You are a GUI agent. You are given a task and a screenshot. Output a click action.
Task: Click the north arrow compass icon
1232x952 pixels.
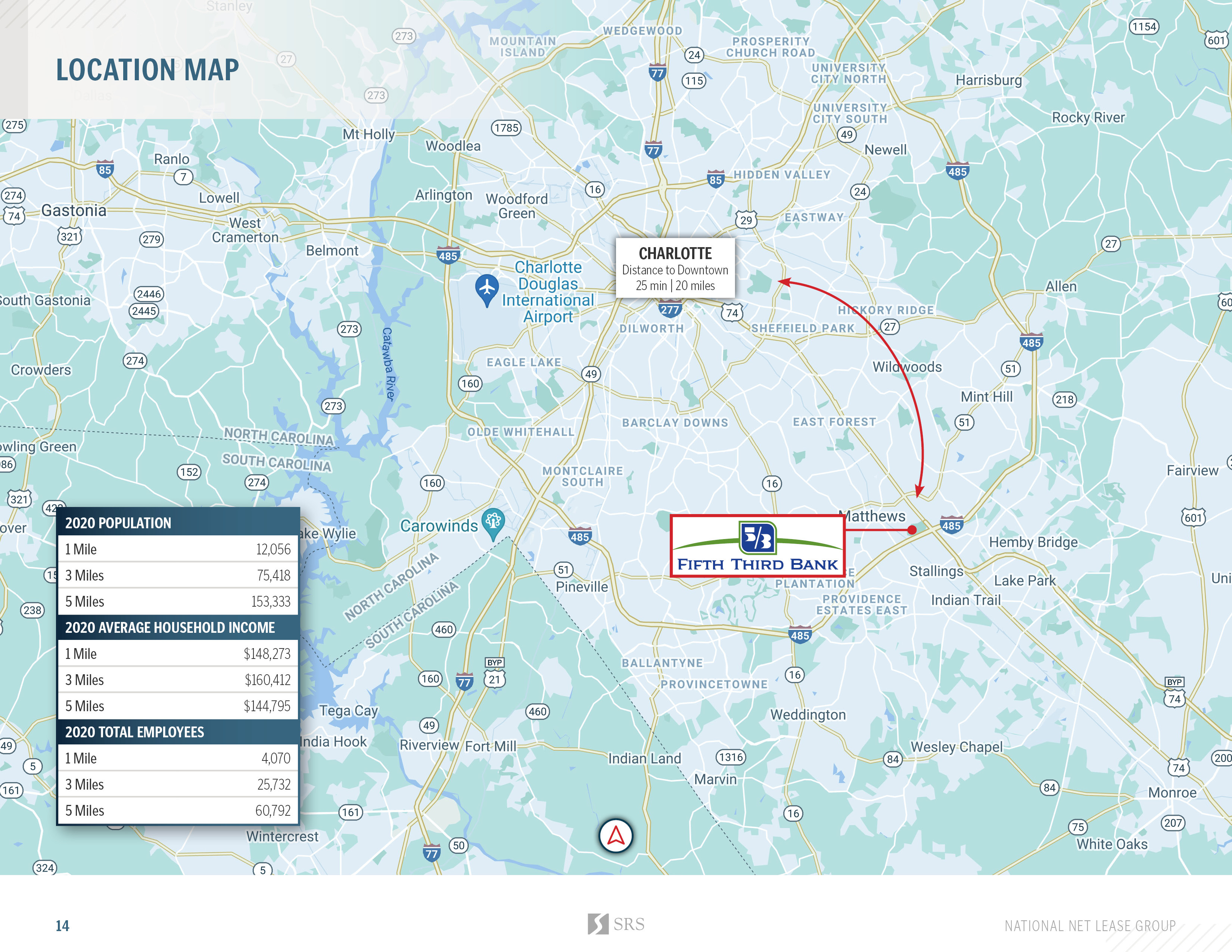615,835
